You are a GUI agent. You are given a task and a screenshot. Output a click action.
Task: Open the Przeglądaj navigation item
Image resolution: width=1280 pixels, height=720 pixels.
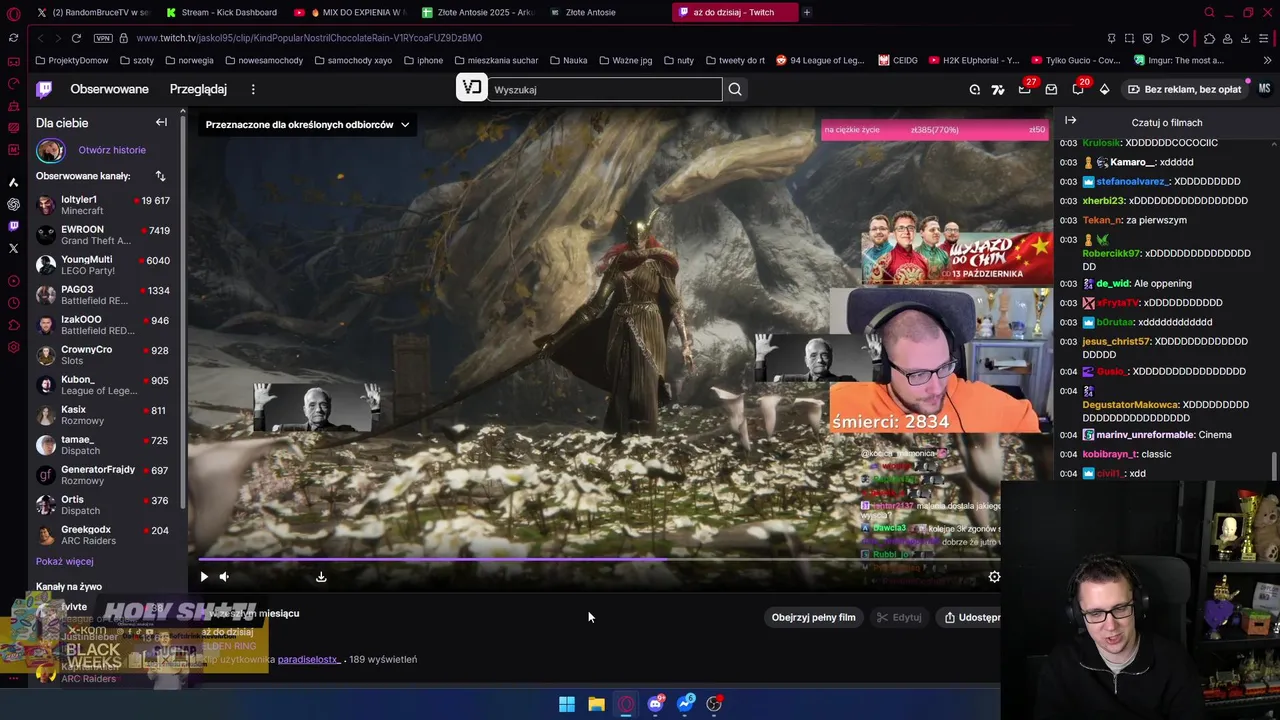(198, 89)
